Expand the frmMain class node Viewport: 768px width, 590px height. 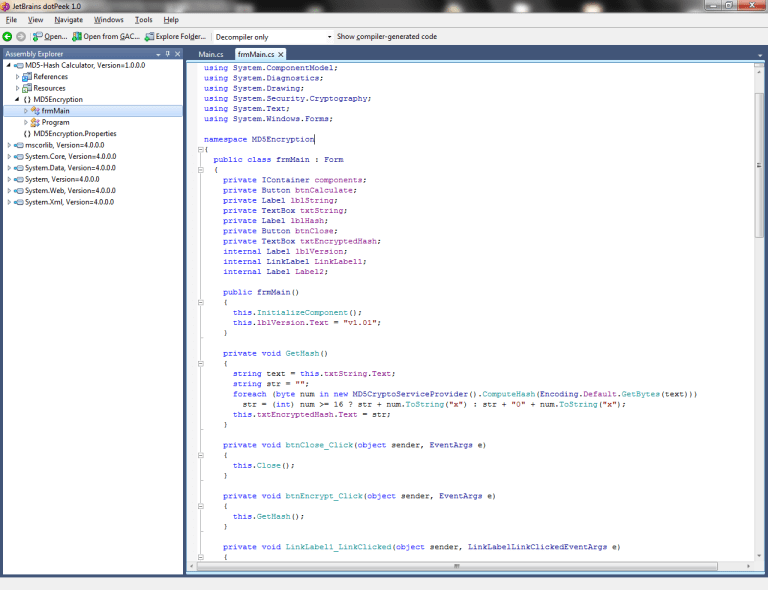click(25, 111)
